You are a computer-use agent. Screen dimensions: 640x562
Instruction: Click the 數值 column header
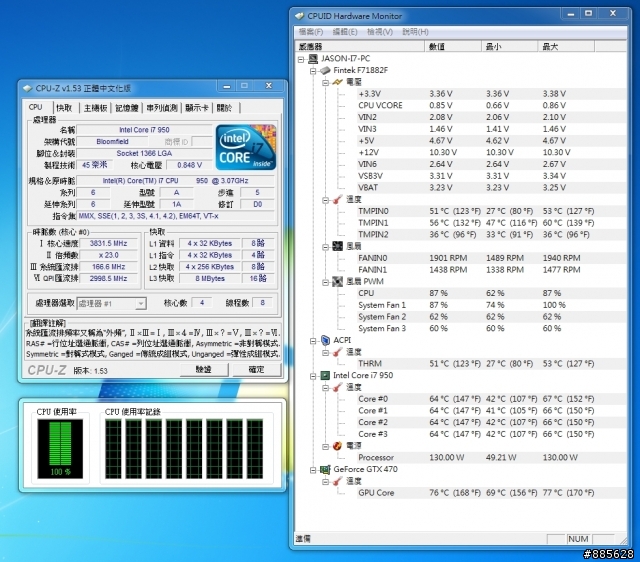pyautogui.click(x=453, y=47)
